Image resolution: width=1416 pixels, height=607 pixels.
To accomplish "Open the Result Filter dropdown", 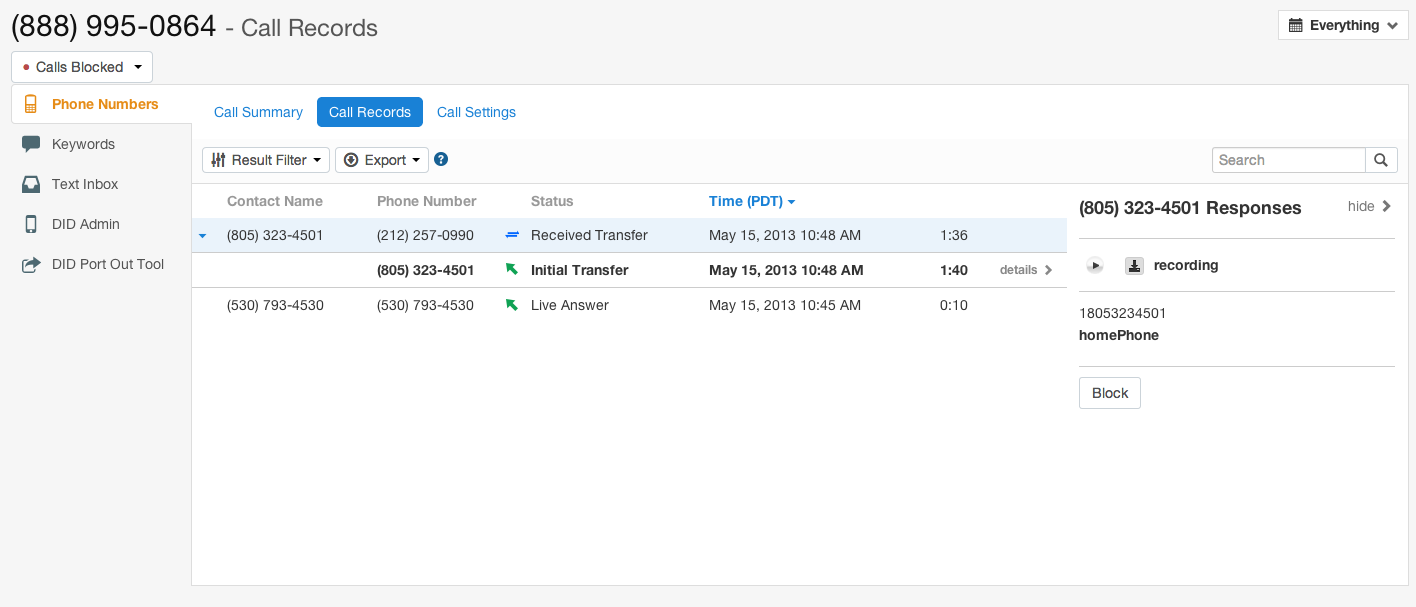I will tap(266, 160).
